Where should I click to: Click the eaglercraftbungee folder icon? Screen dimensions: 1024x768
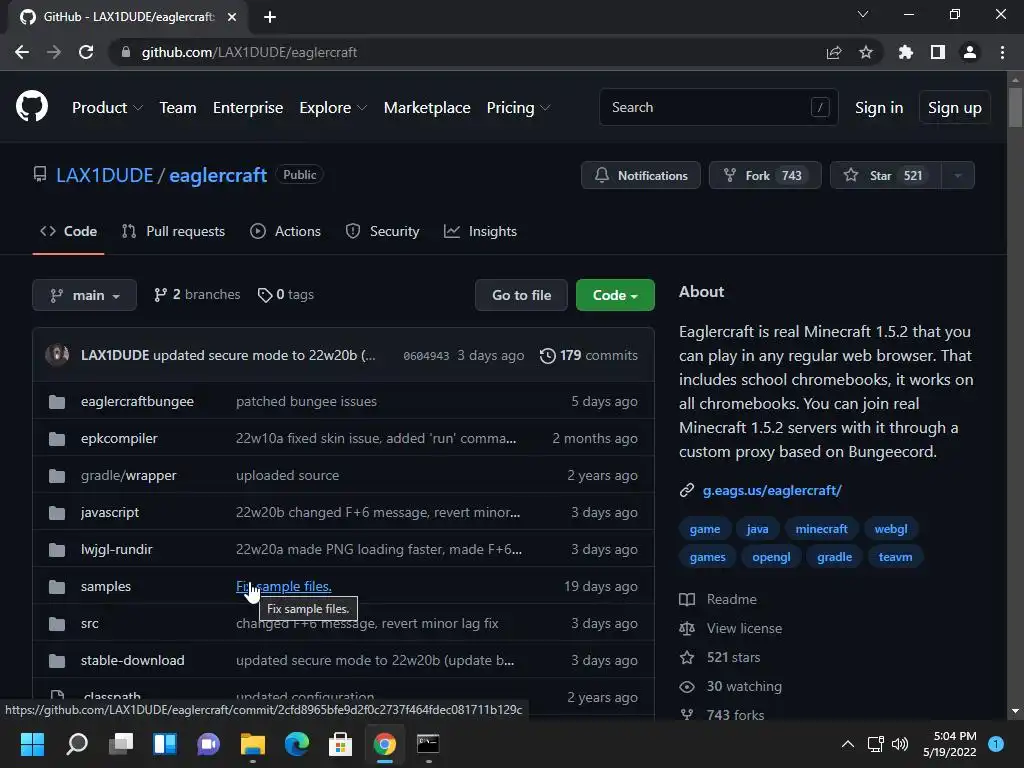[x=57, y=402]
